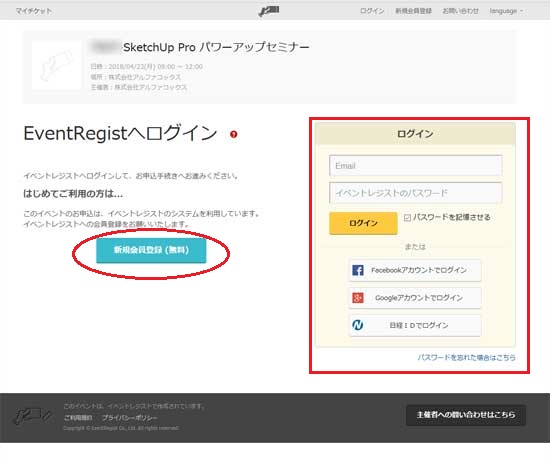Open プライバシーポリシー link in footer
This screenshot has height=467, width=550.
pyautogui.click(x=129, y=418)
